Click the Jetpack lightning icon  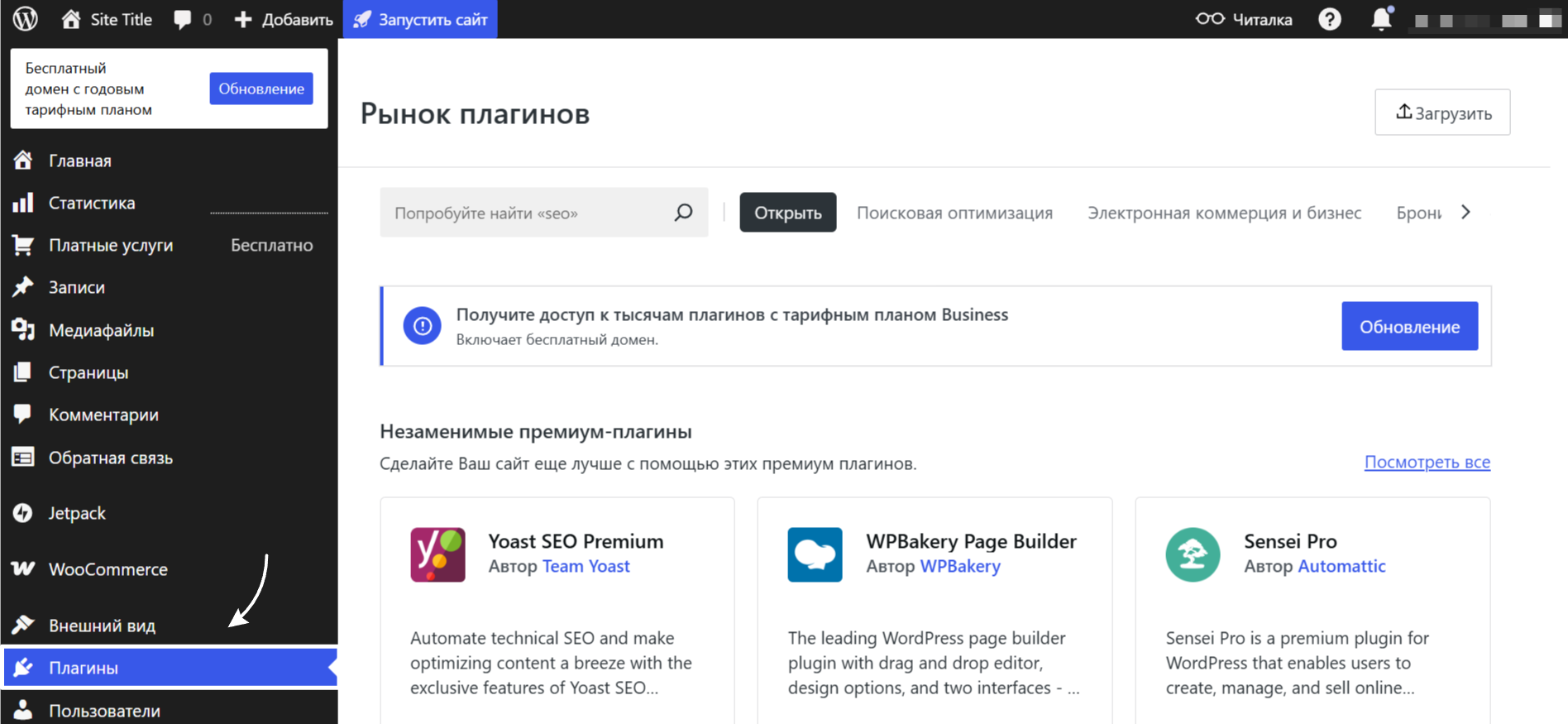tap(23, 513)
